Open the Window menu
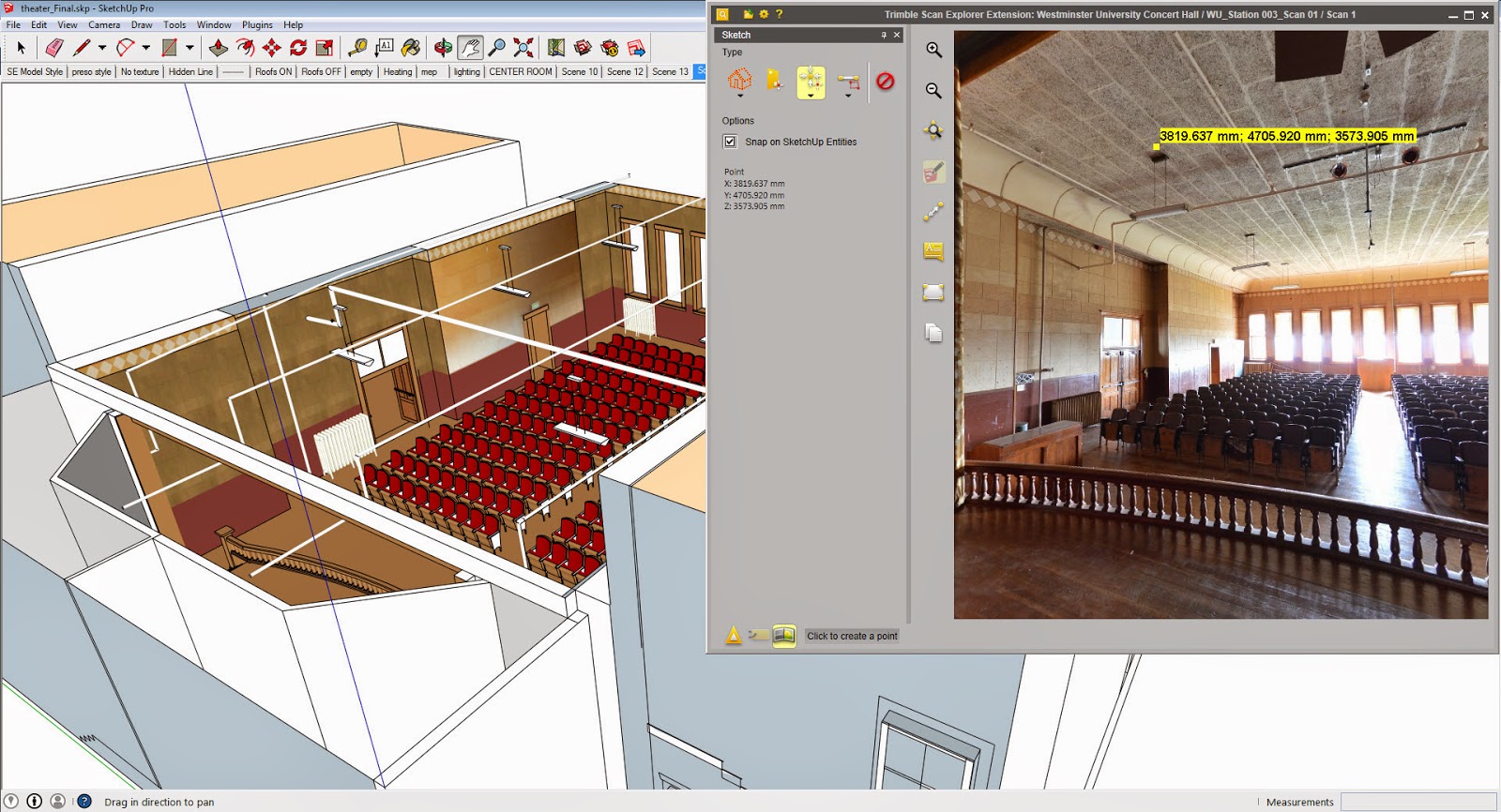 point(214,25)
